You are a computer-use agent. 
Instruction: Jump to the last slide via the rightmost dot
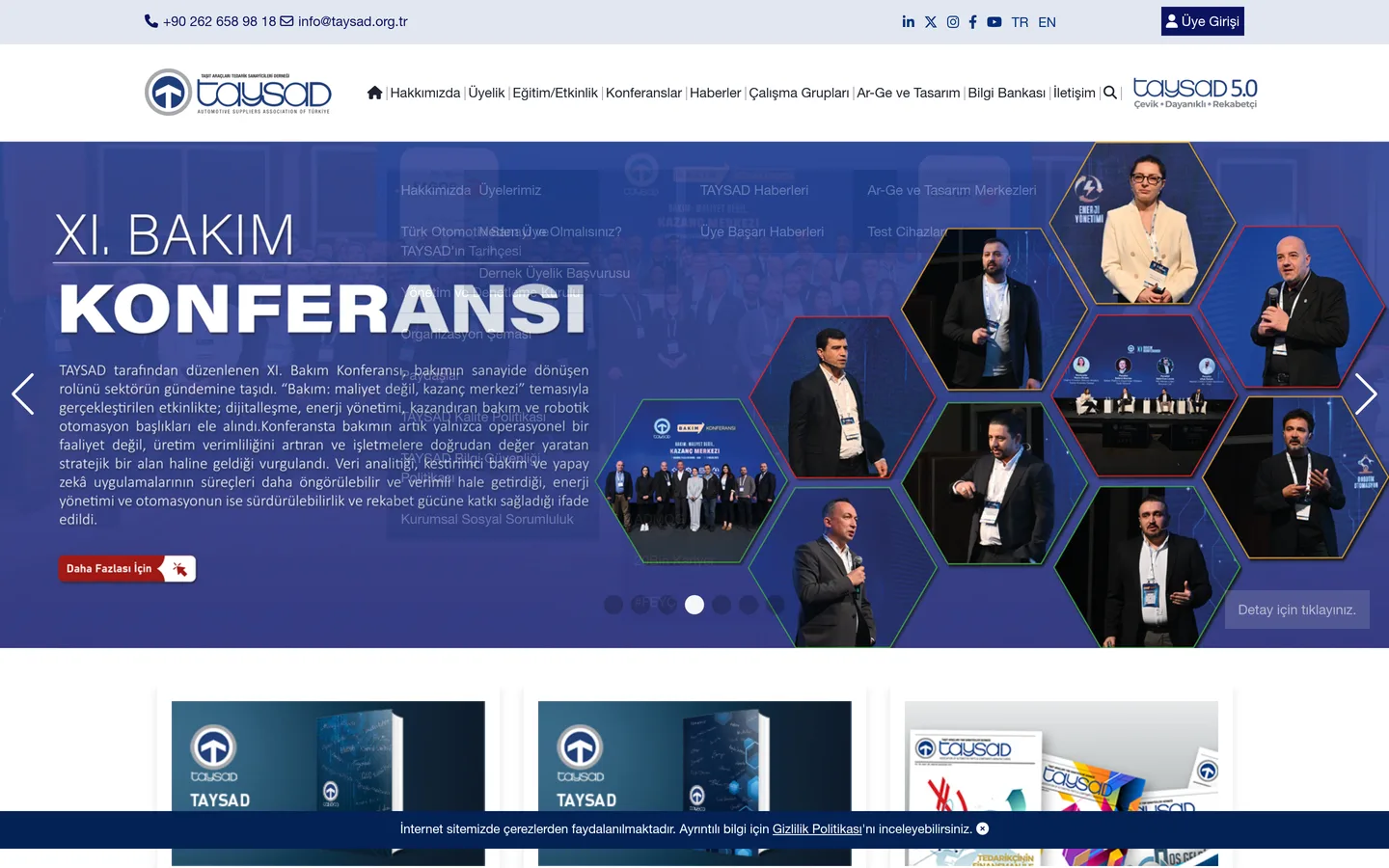click(776, 605)
